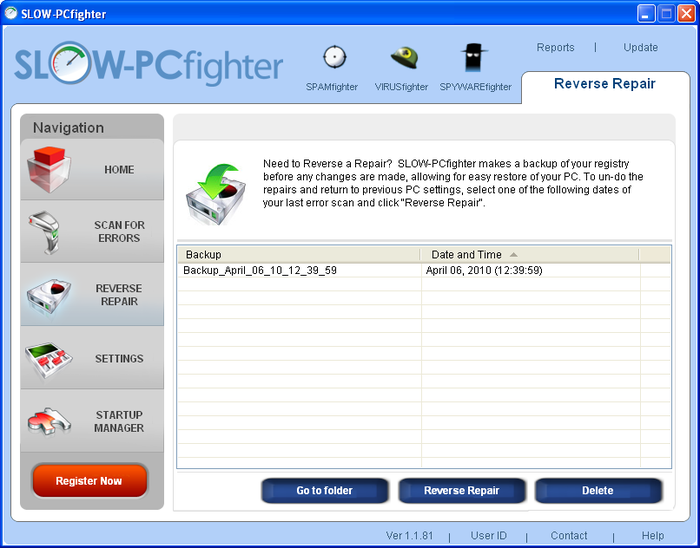This screenshot has height=548, width=700.
Task: Delete the selected backup
Action: click(x=598, y=491)
